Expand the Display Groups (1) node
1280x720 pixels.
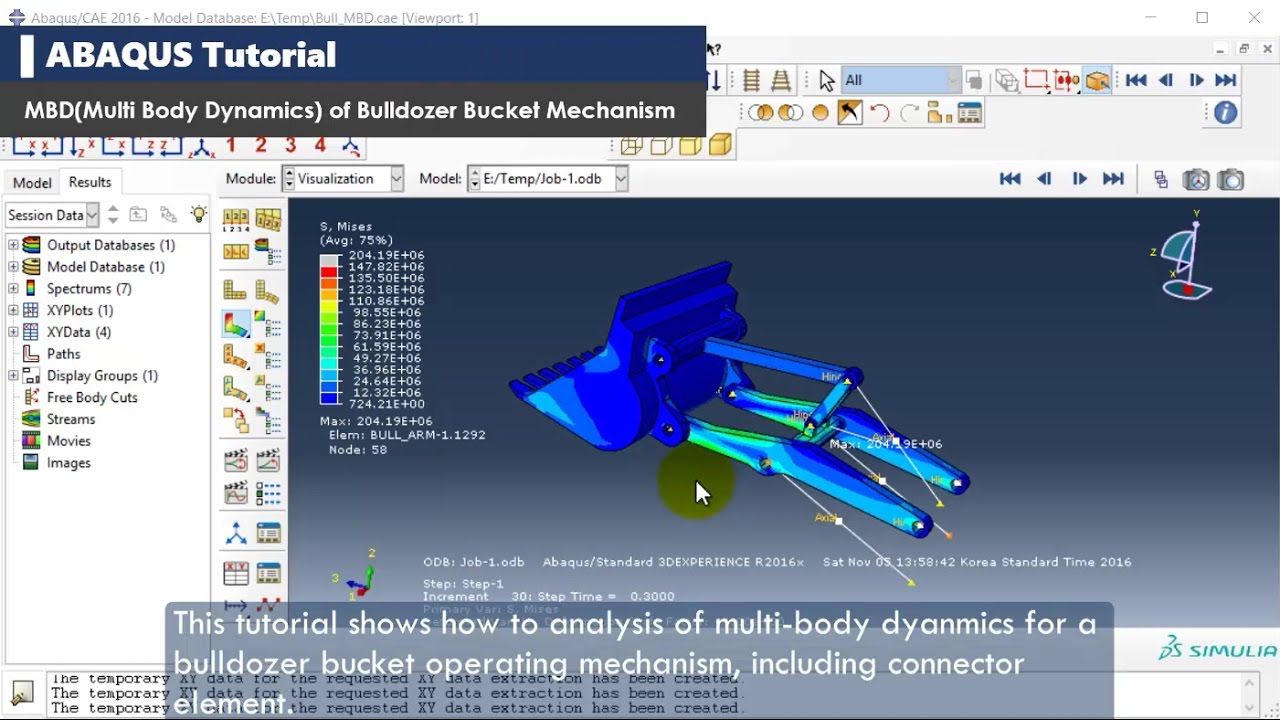(x=13, y=376)
